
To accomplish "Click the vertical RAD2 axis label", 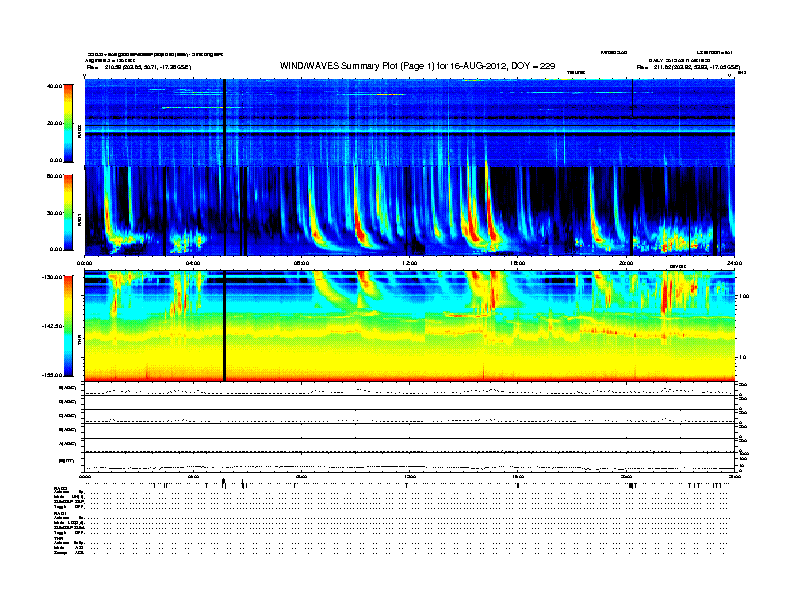I will (79, 131).
